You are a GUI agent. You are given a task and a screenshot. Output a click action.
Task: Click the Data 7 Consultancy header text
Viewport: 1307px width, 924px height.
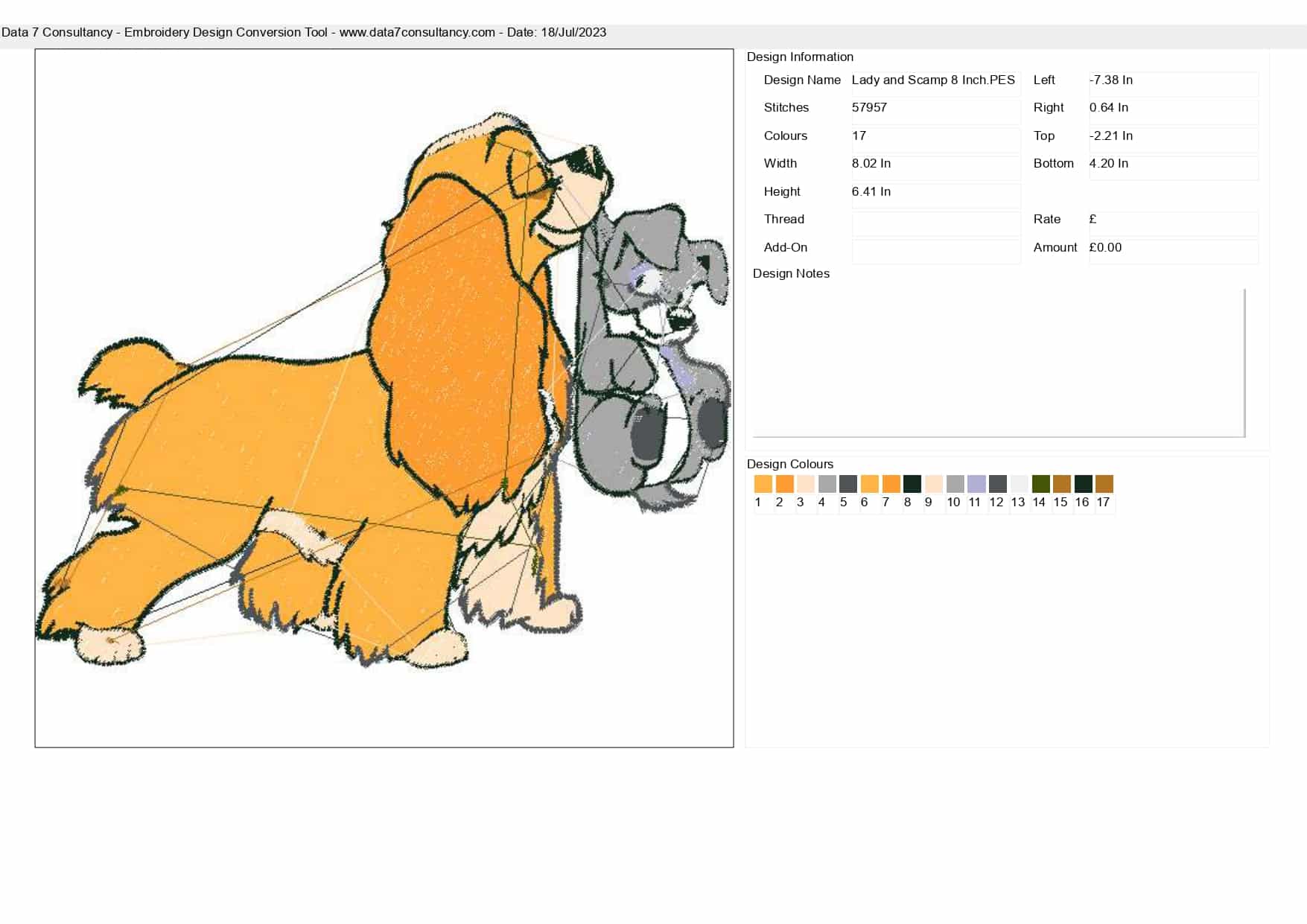pos(304,32)
